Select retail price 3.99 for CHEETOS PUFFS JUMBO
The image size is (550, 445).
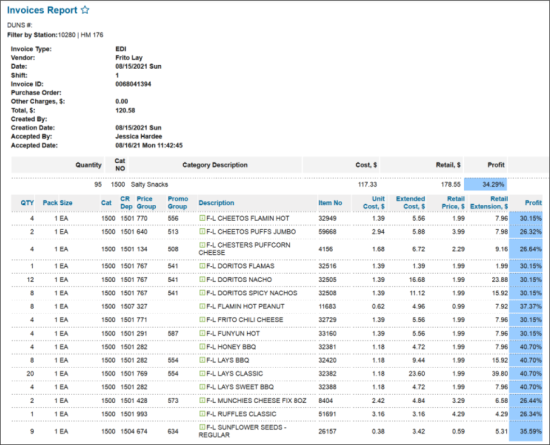point(458,231)
